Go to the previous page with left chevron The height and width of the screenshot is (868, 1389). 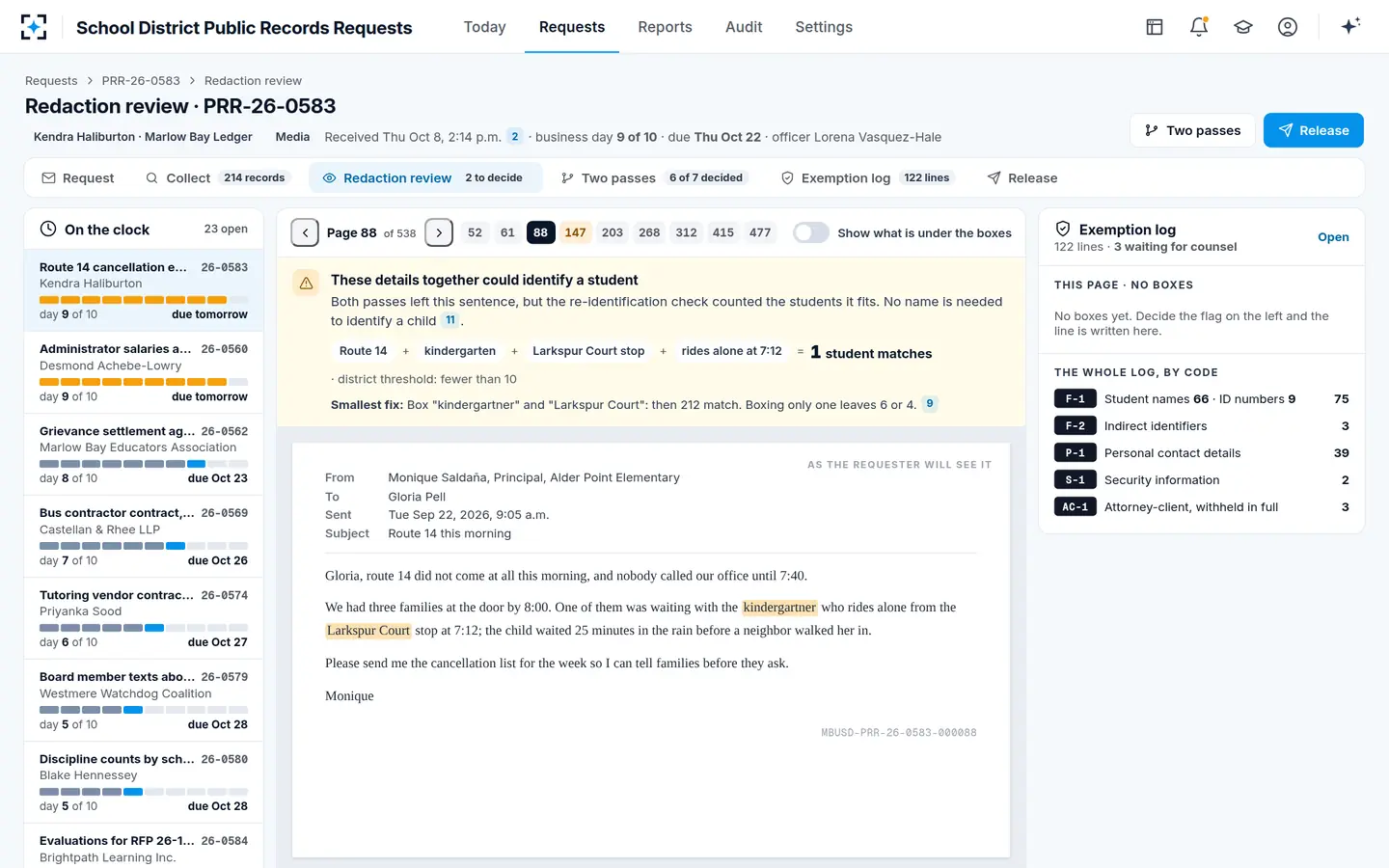click(x=305, y=232)
